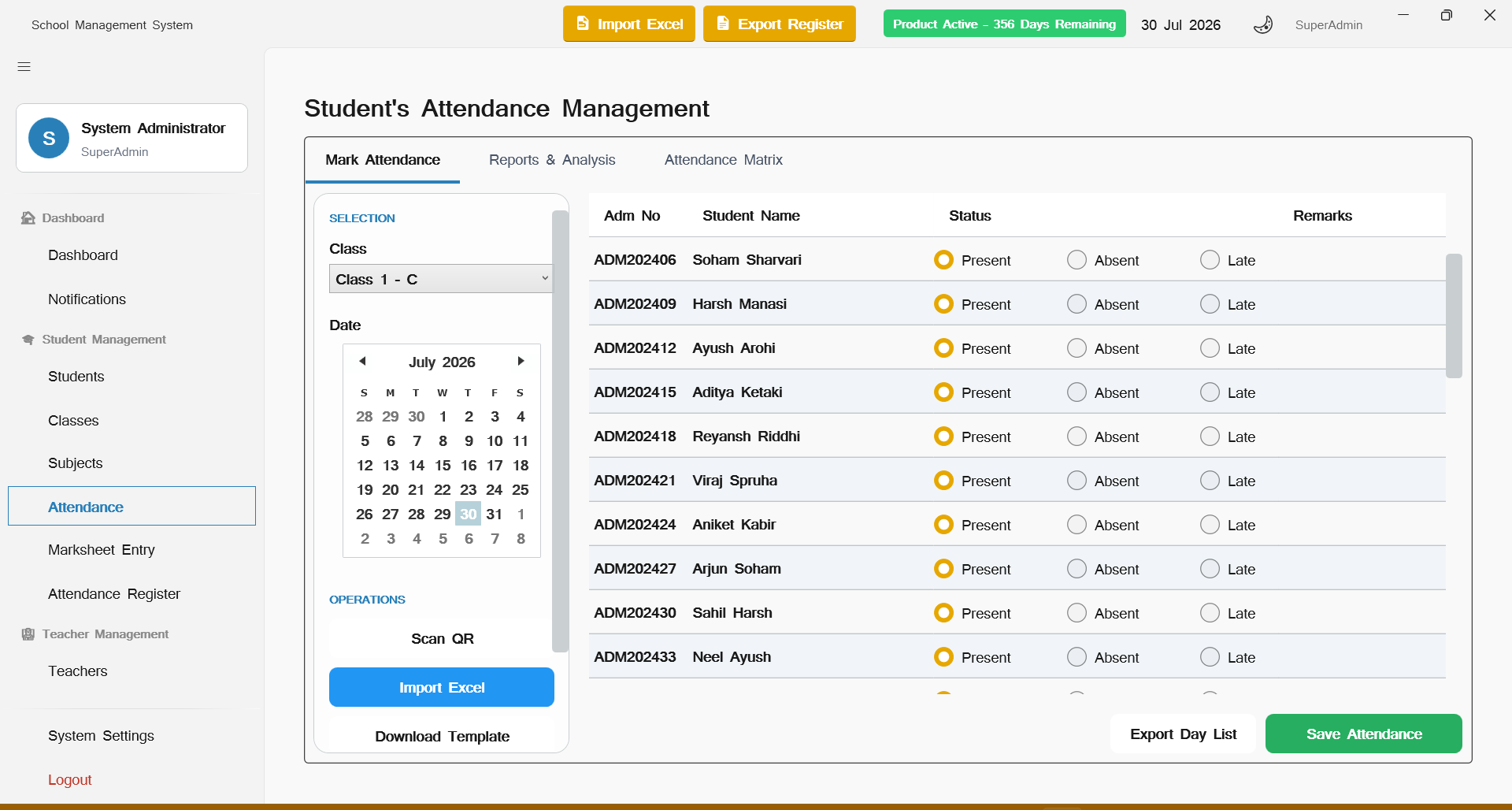
Task: Click admission number ADM202421
Action: pyautogui.click(x=635, y=481)
